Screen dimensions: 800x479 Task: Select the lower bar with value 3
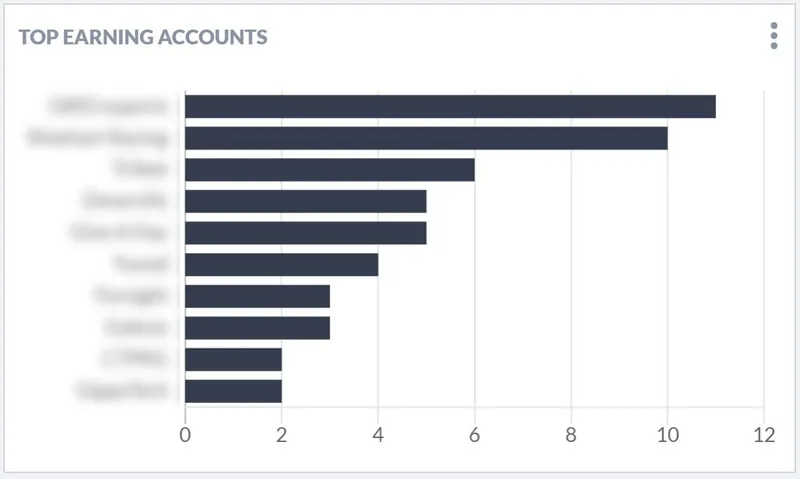pyautogui.click(x=257, y=327)
